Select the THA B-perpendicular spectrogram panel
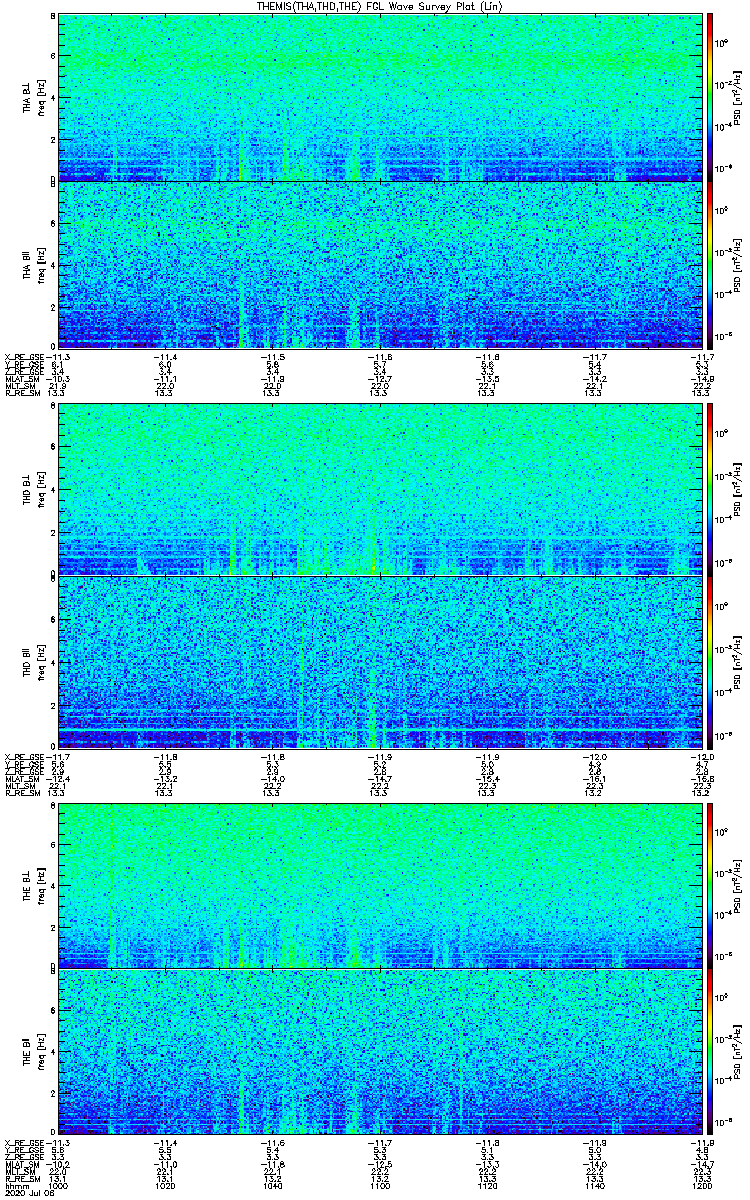 coord(380,97)
